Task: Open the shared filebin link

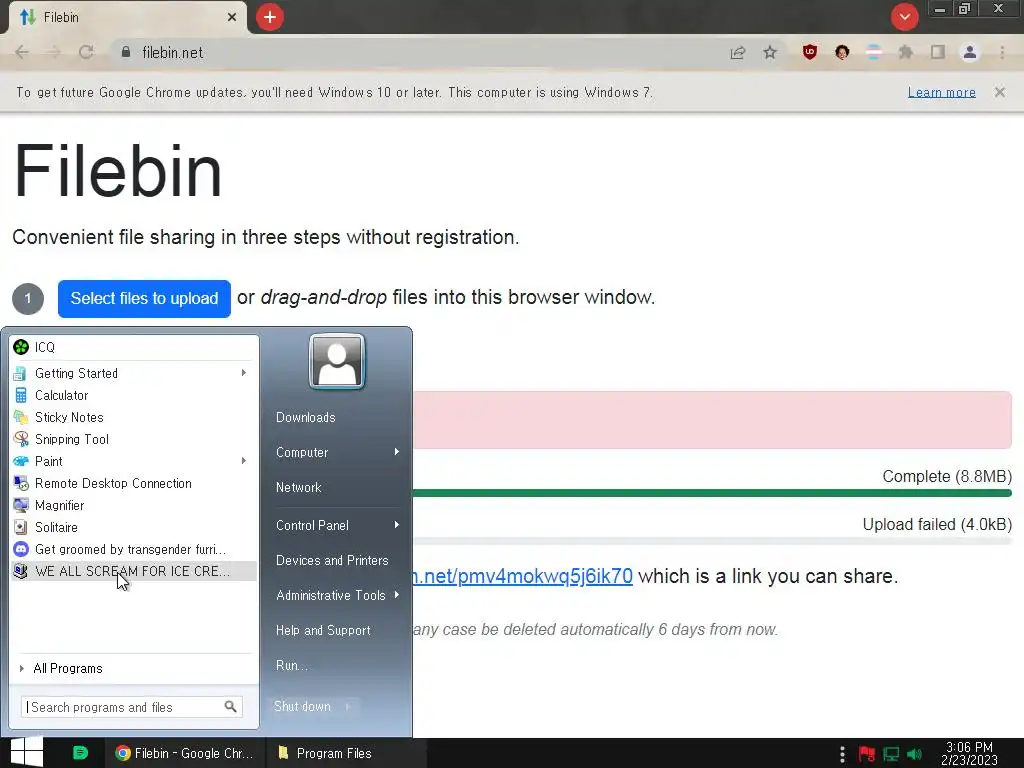Action: (x=523, y=576)
